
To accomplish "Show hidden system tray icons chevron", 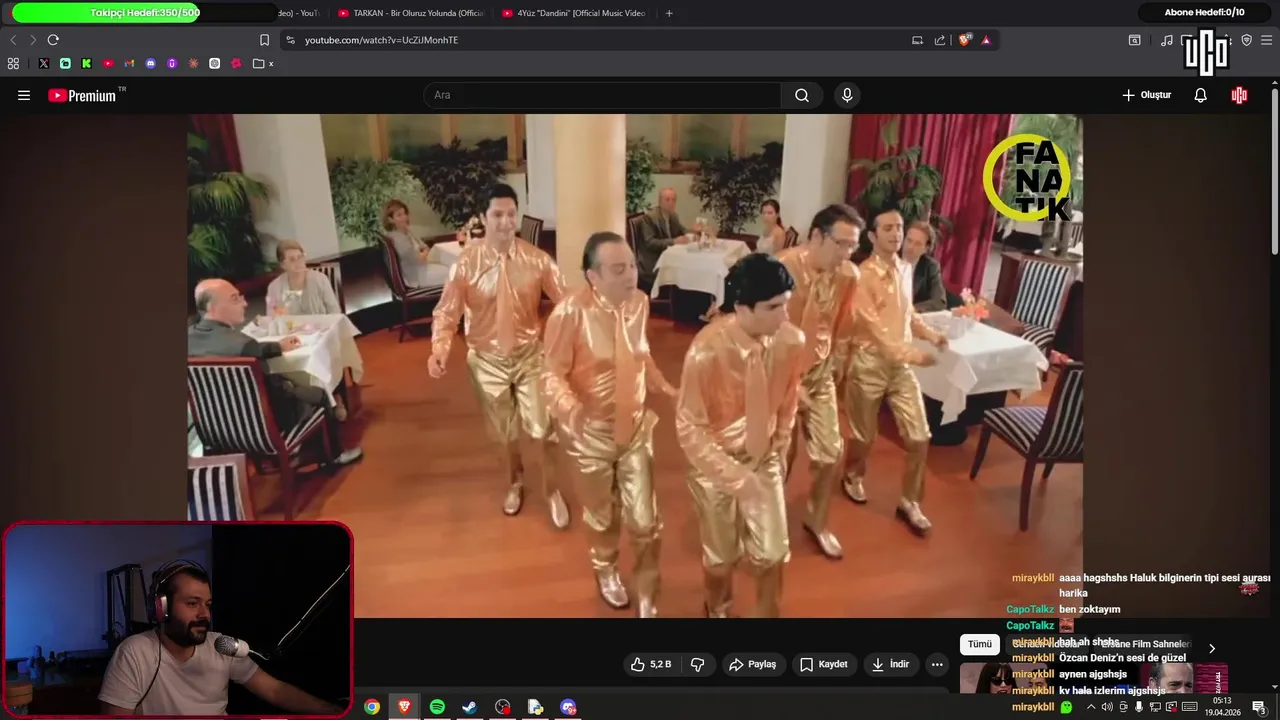I will [1091, 707].
